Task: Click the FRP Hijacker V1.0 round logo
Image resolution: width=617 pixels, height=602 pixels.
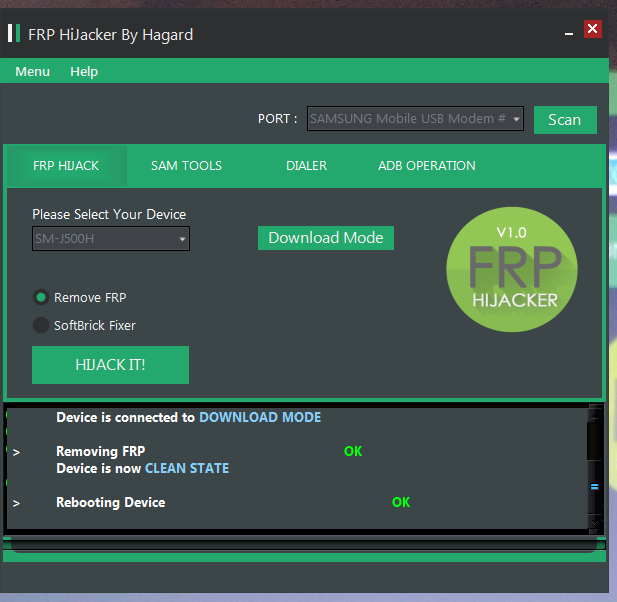Action: (512, 270)
